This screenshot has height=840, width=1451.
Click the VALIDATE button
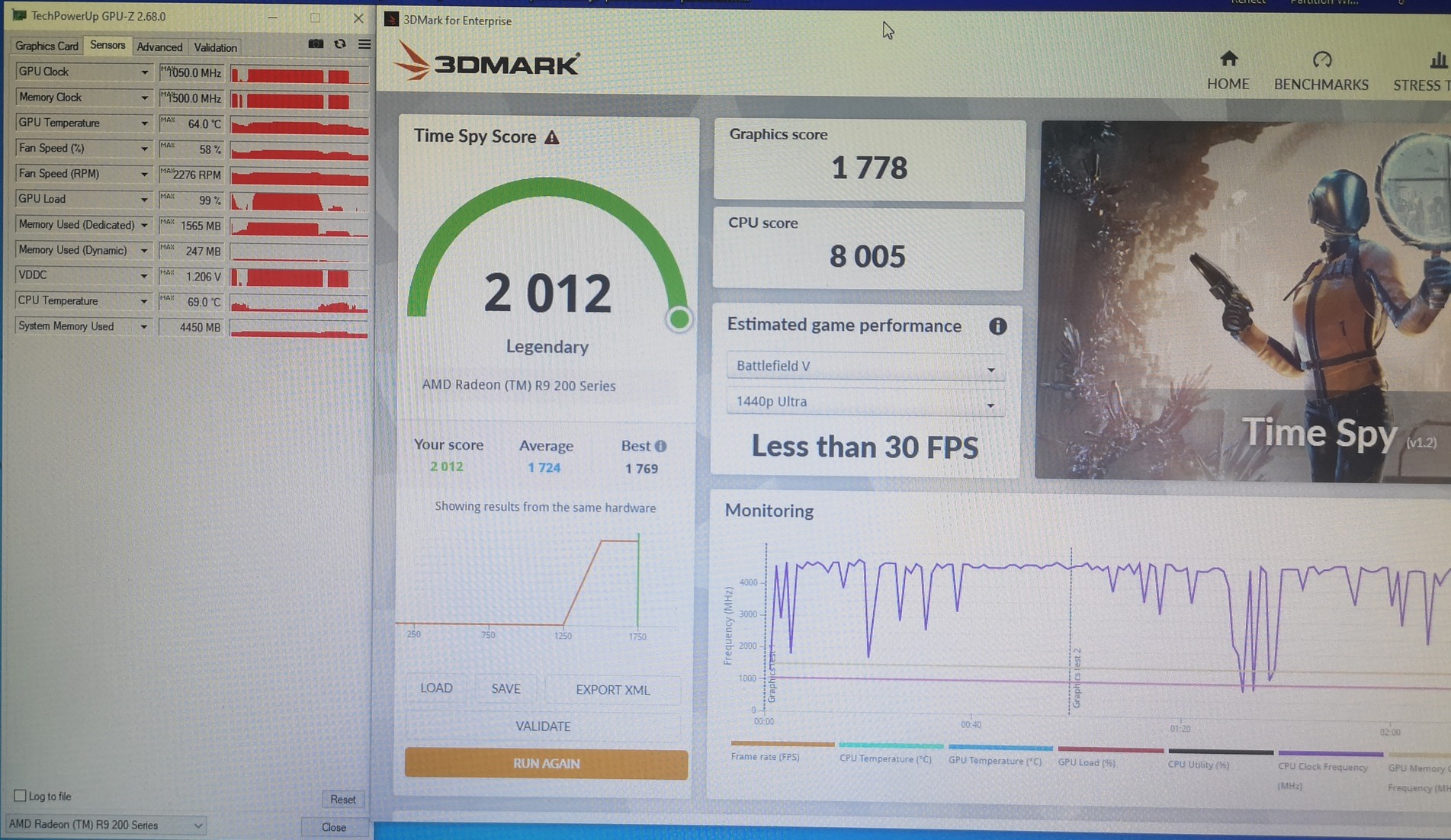click(543, 726)
